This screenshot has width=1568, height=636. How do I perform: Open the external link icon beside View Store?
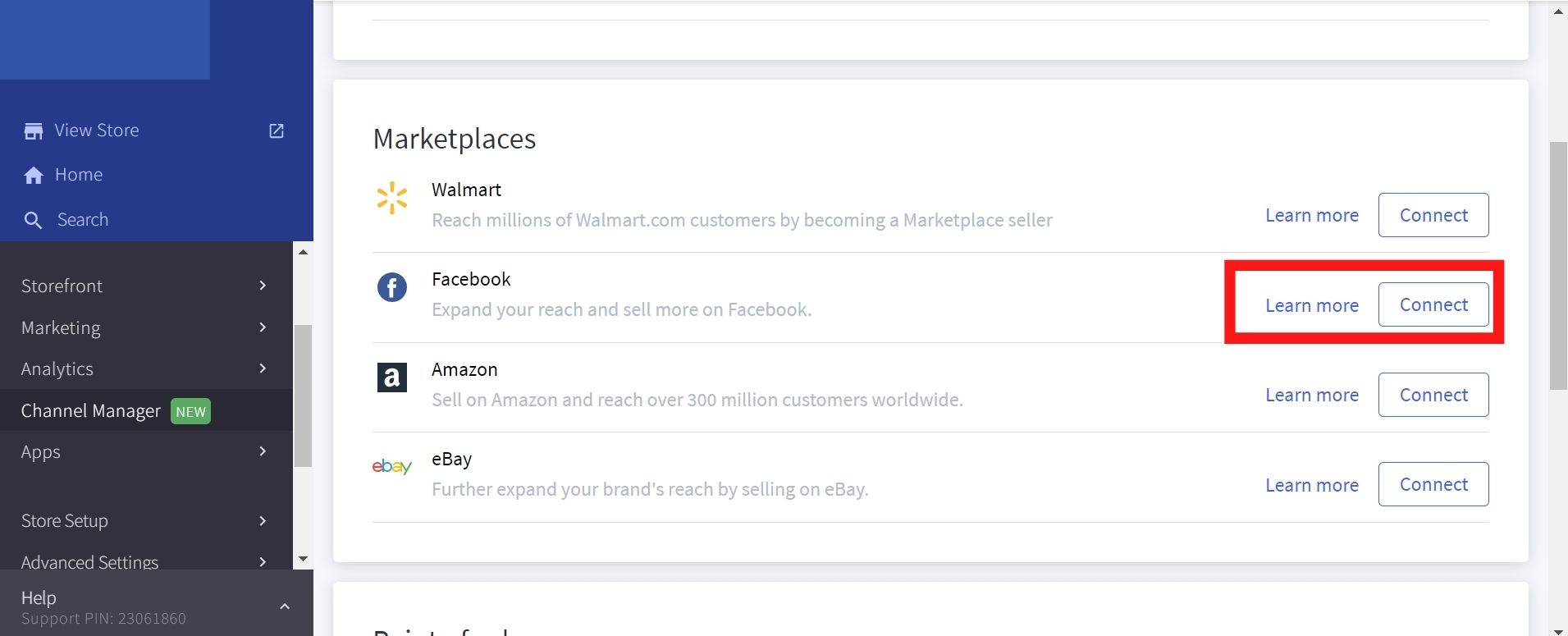(x=277, y=130)
